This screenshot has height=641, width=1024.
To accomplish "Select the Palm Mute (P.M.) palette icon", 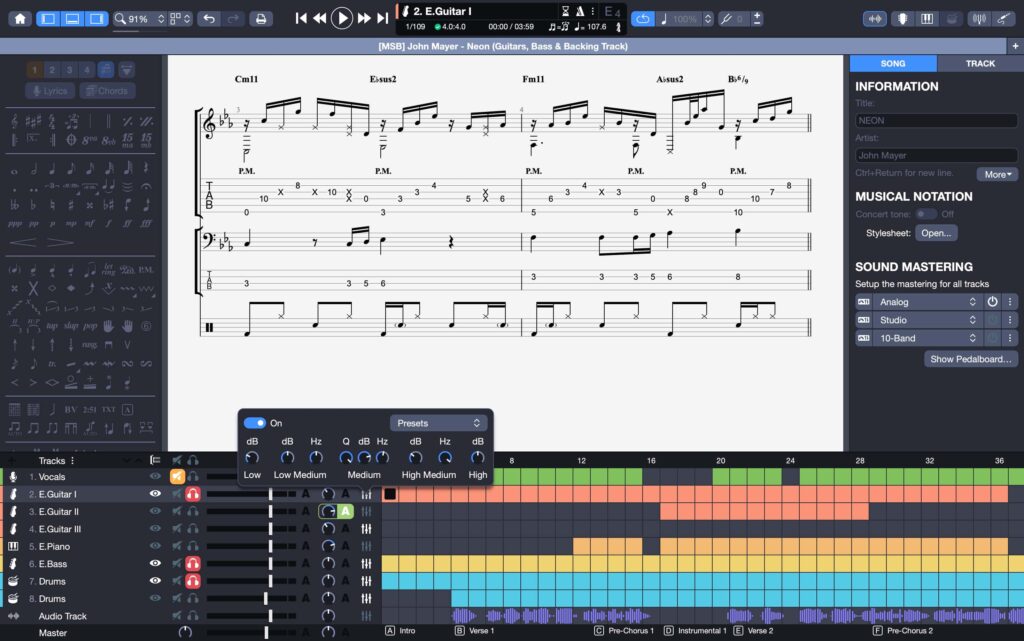I will tap(146, 270).
